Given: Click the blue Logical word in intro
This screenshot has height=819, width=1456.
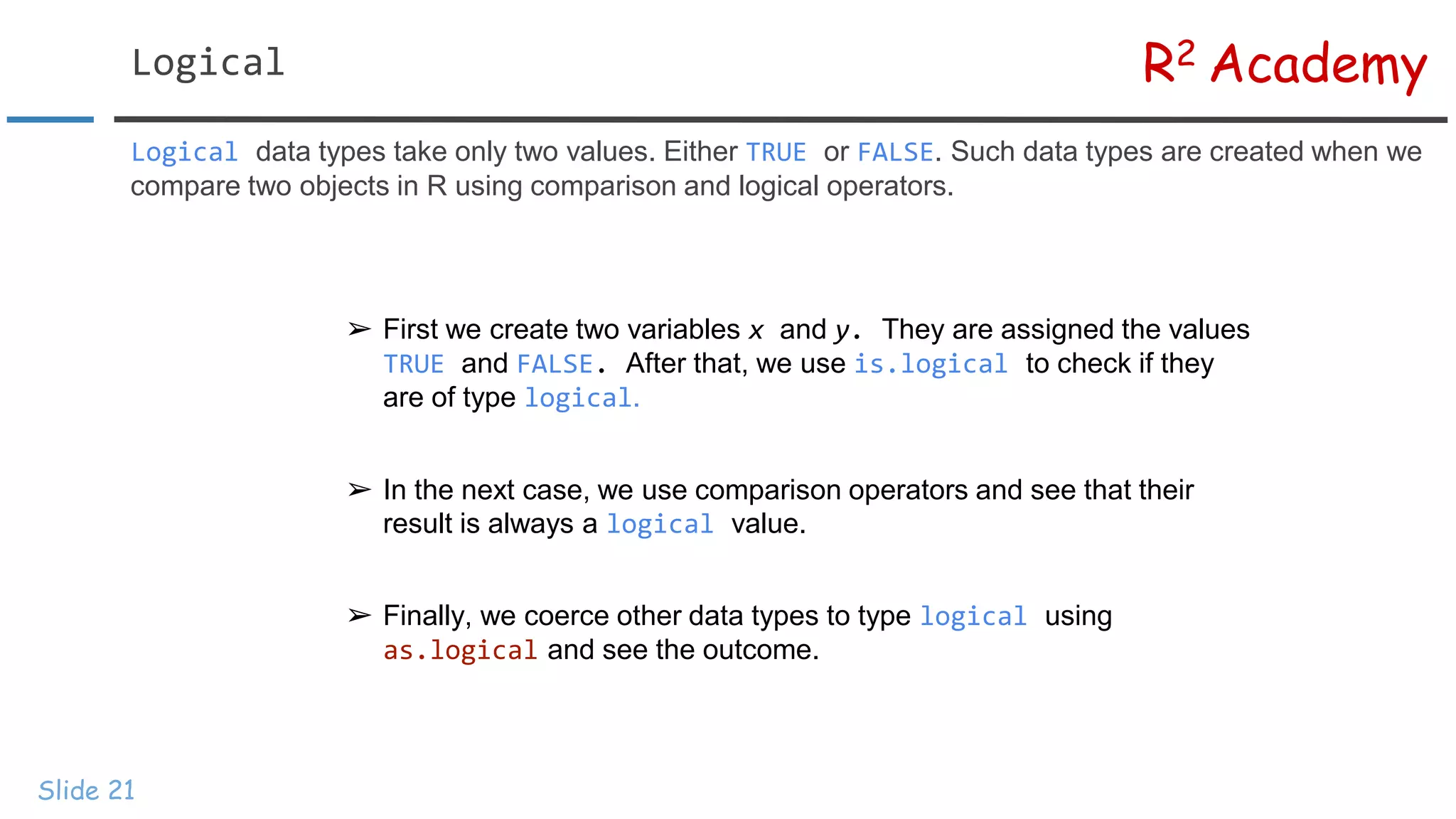Looking at the screenshot, I should pyautogui.click(x=184, y=152).
